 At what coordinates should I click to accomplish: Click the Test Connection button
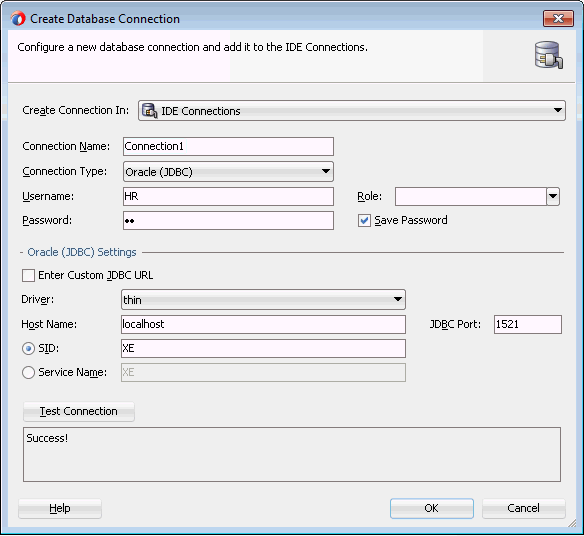tap(79, 411)
